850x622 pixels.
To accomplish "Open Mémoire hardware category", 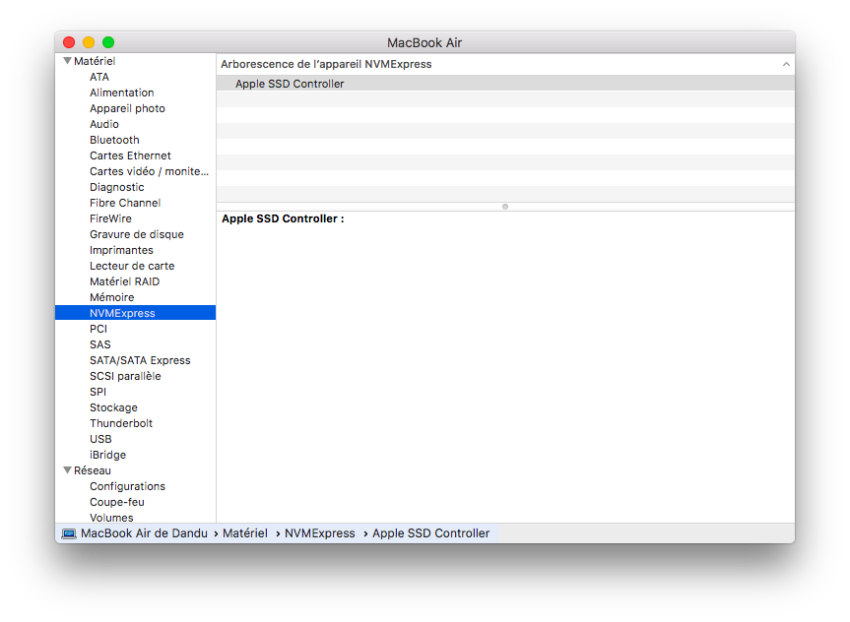I will pos(112,297).
